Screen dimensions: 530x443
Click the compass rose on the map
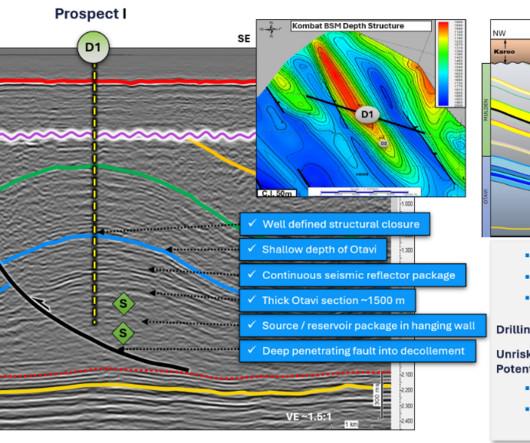[x=271, y=29]
